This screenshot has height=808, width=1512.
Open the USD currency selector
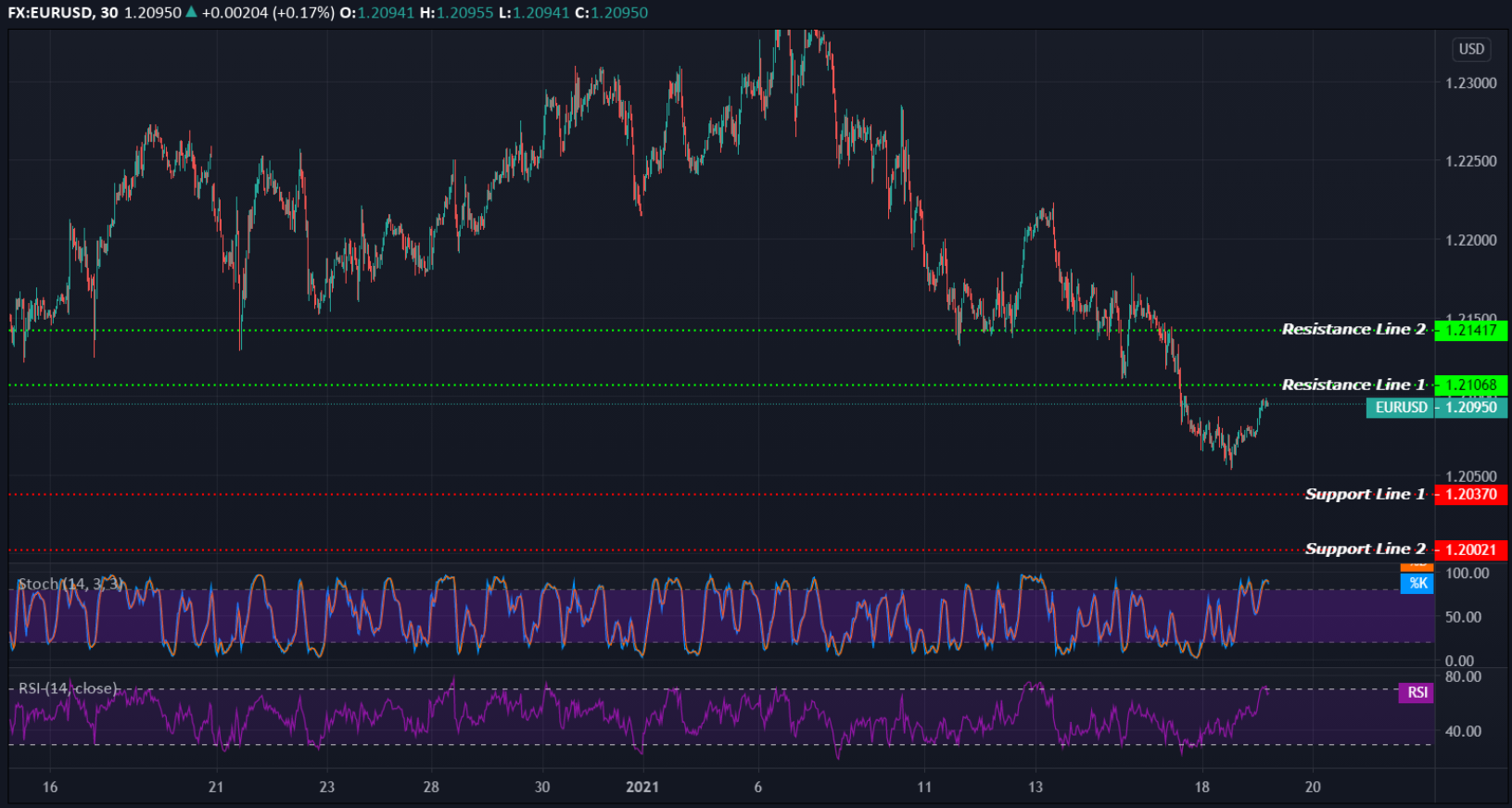[x=1471, y=49]
